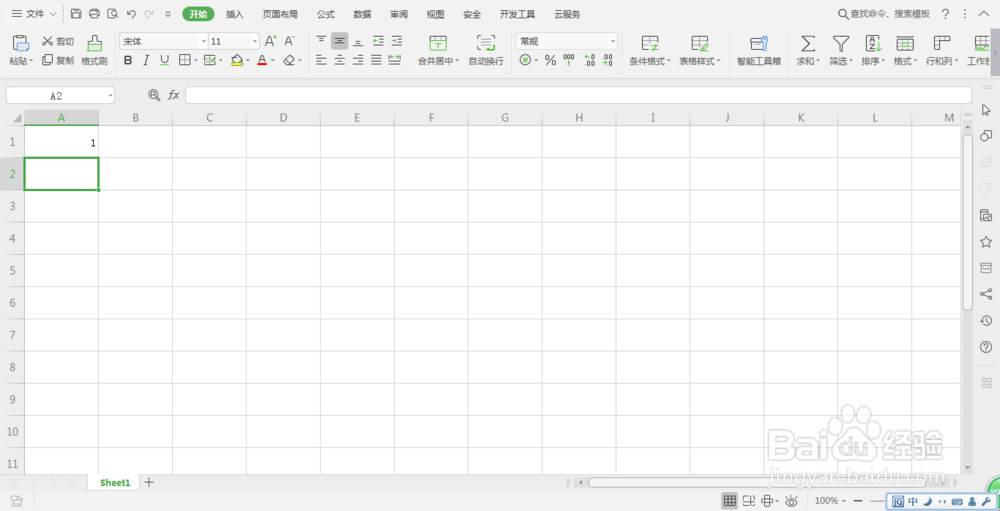Viewport: 1000px width, 511px height.
Task: Click the help question icon in sidebar
Action: (986, 347)
